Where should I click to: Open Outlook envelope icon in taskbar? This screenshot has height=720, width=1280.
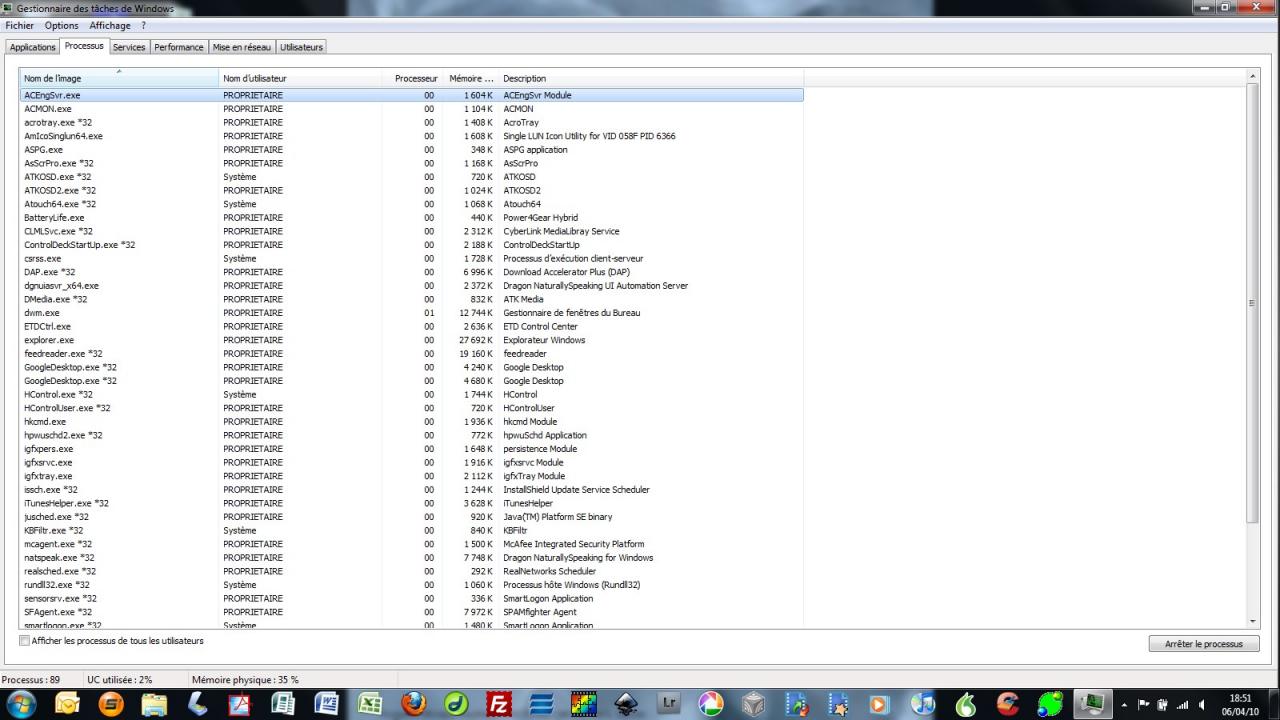pyautogui.click(x=67, y=704)
